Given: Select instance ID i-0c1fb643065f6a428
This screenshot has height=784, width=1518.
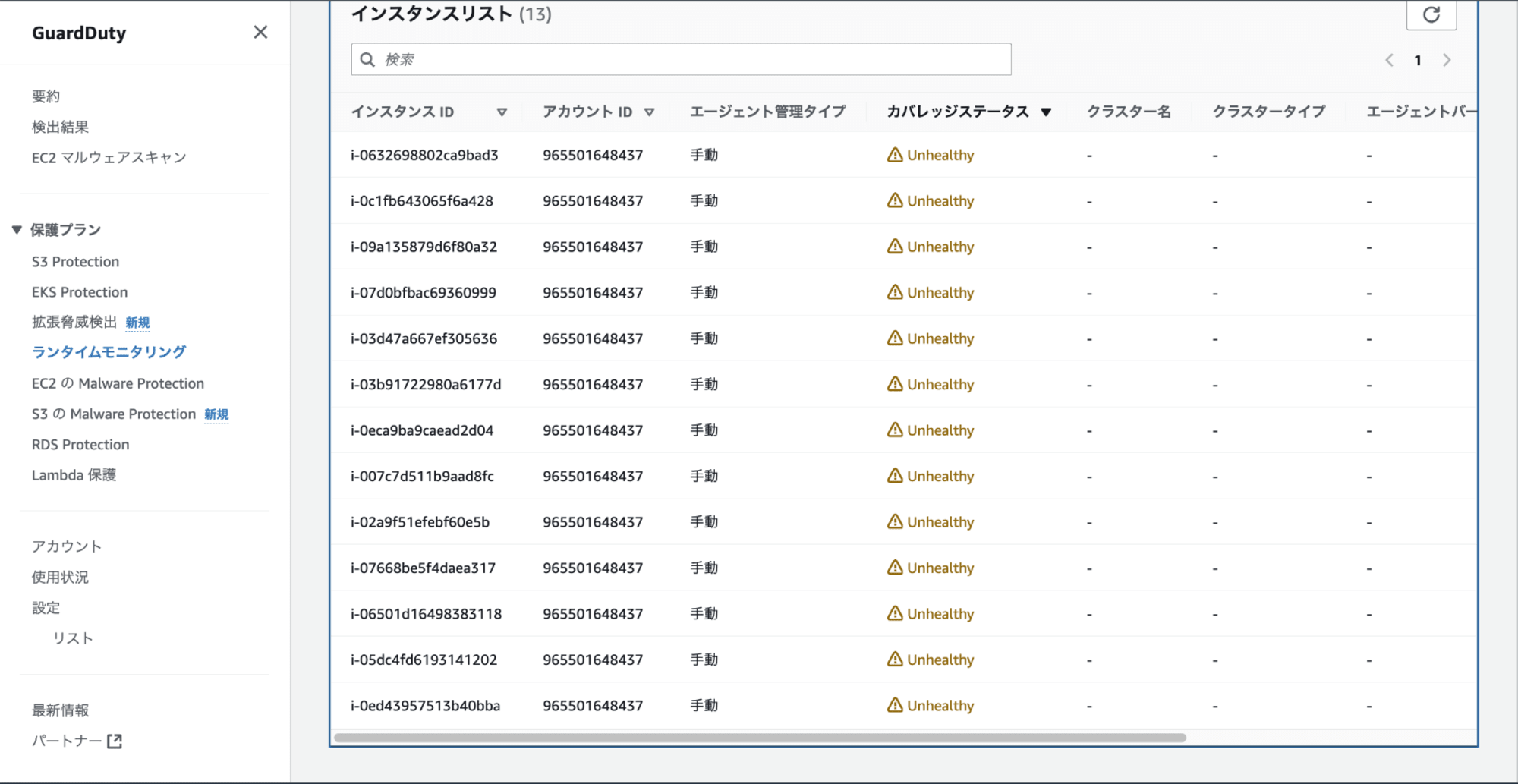Looking at the screenshot, I should tap(422, 200).
